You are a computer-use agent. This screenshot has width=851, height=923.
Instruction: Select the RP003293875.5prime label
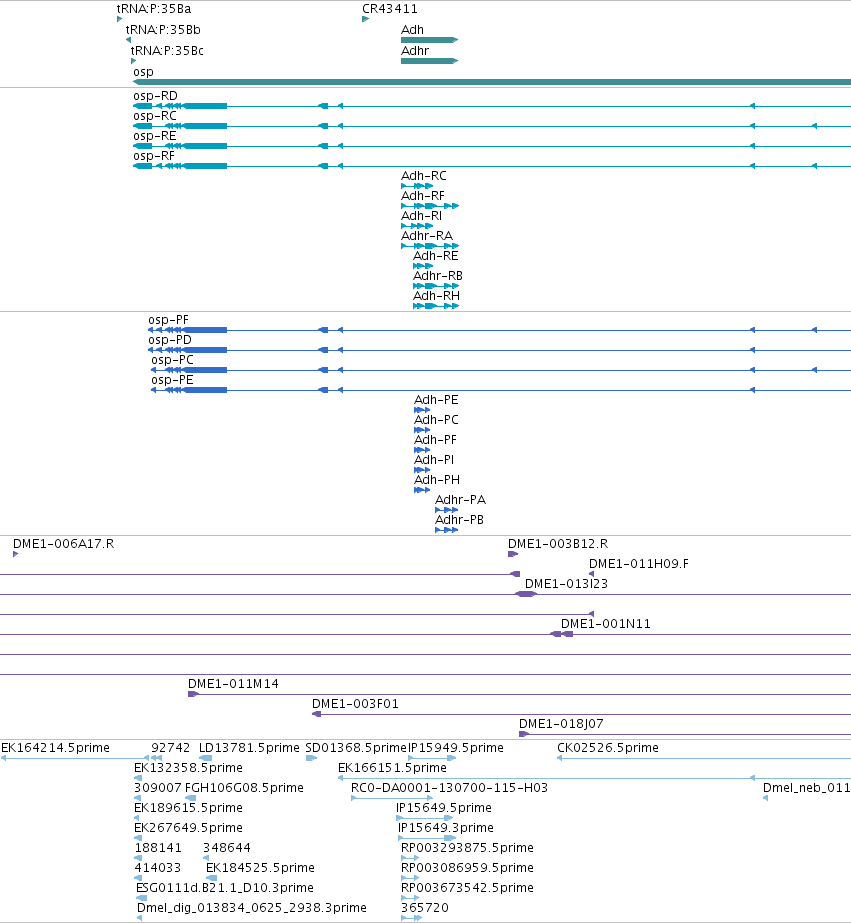[467, 848]
